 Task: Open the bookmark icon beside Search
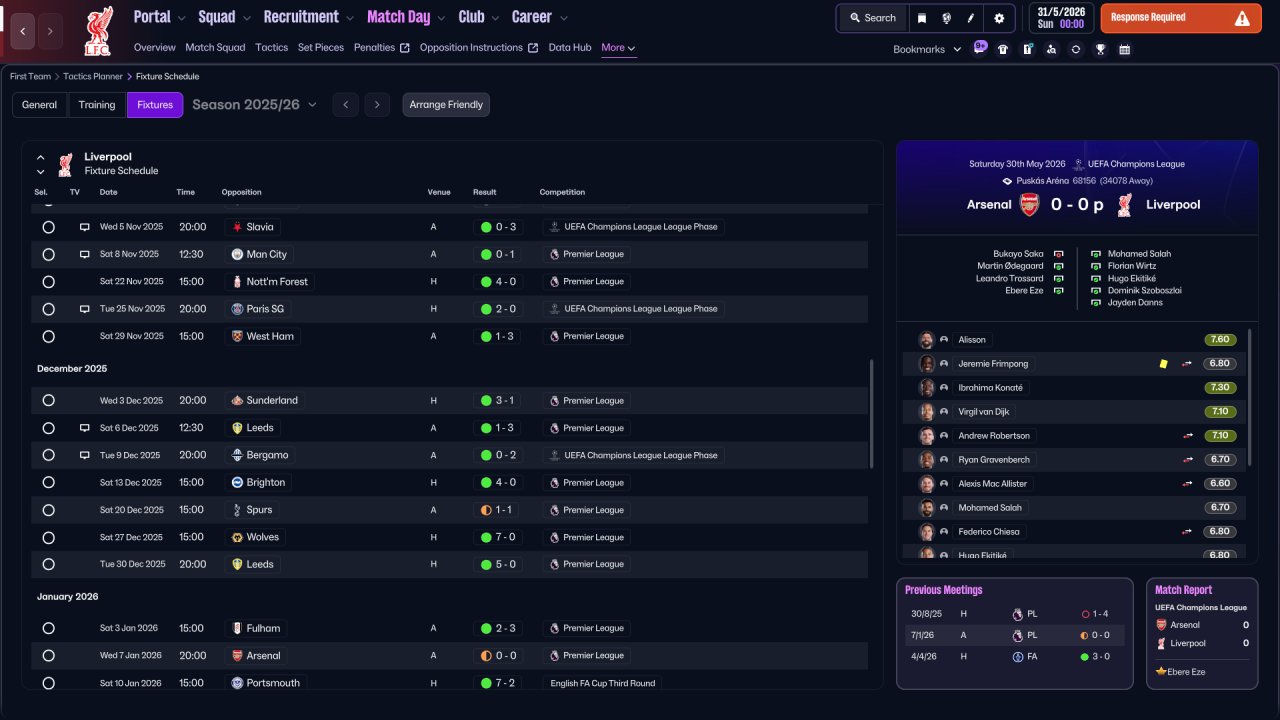tap(922, 18)
